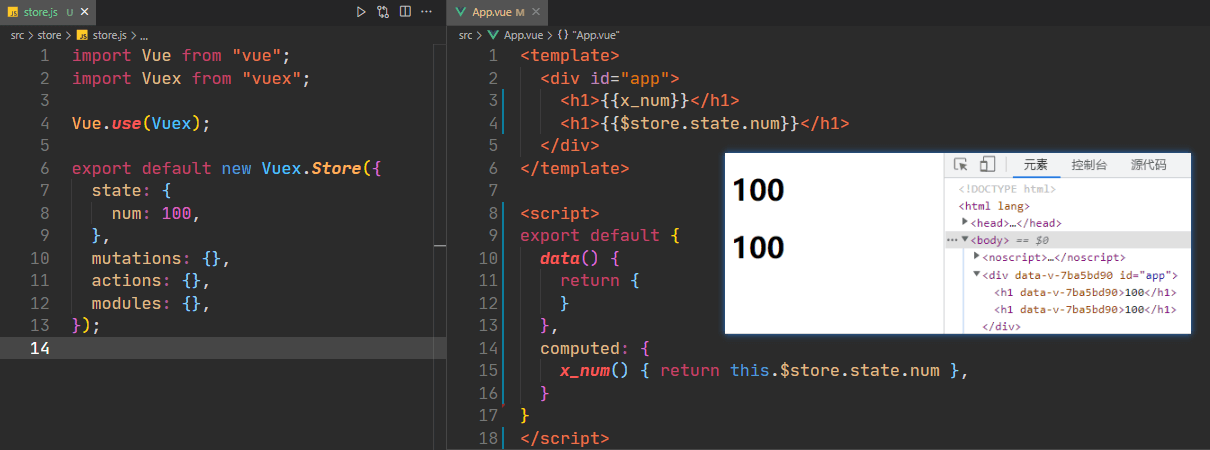The height and width of the screenshot is (450, 1210).
Task: Click the {} "App.vue" symbol breadcrumb
Action: 587,35
